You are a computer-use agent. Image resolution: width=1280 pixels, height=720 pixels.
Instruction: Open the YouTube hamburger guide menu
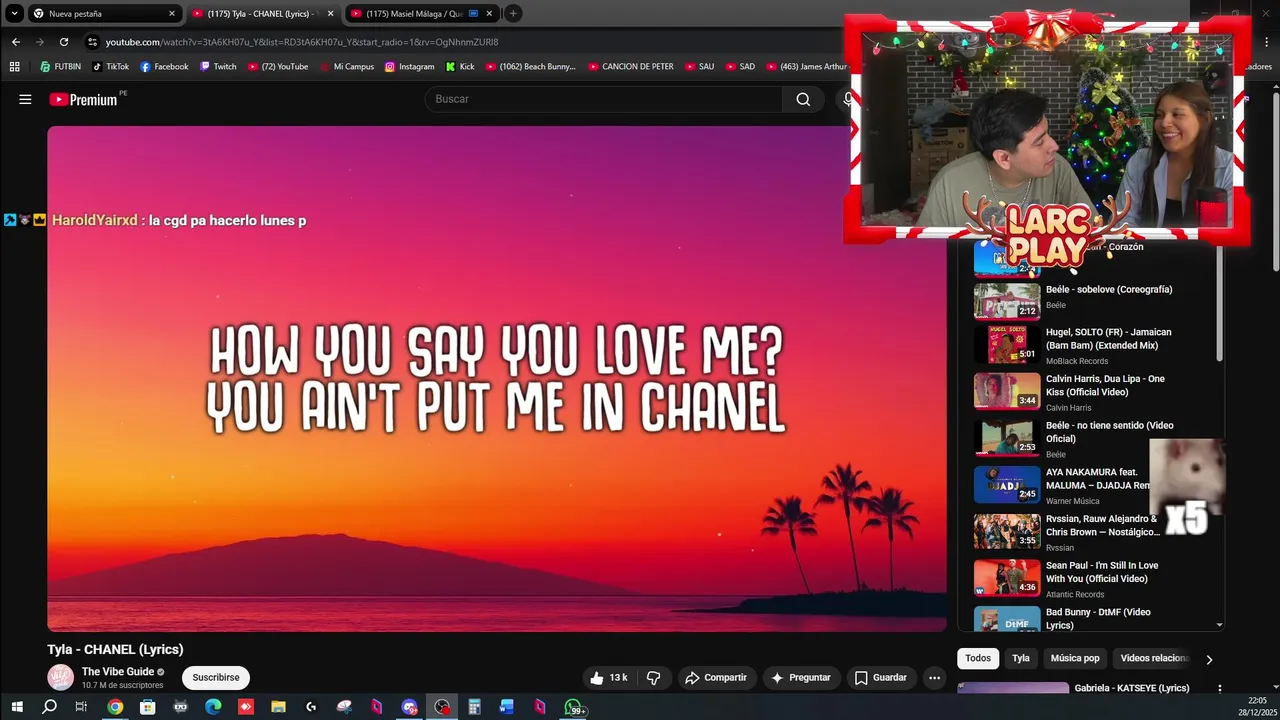coord(25,99)
